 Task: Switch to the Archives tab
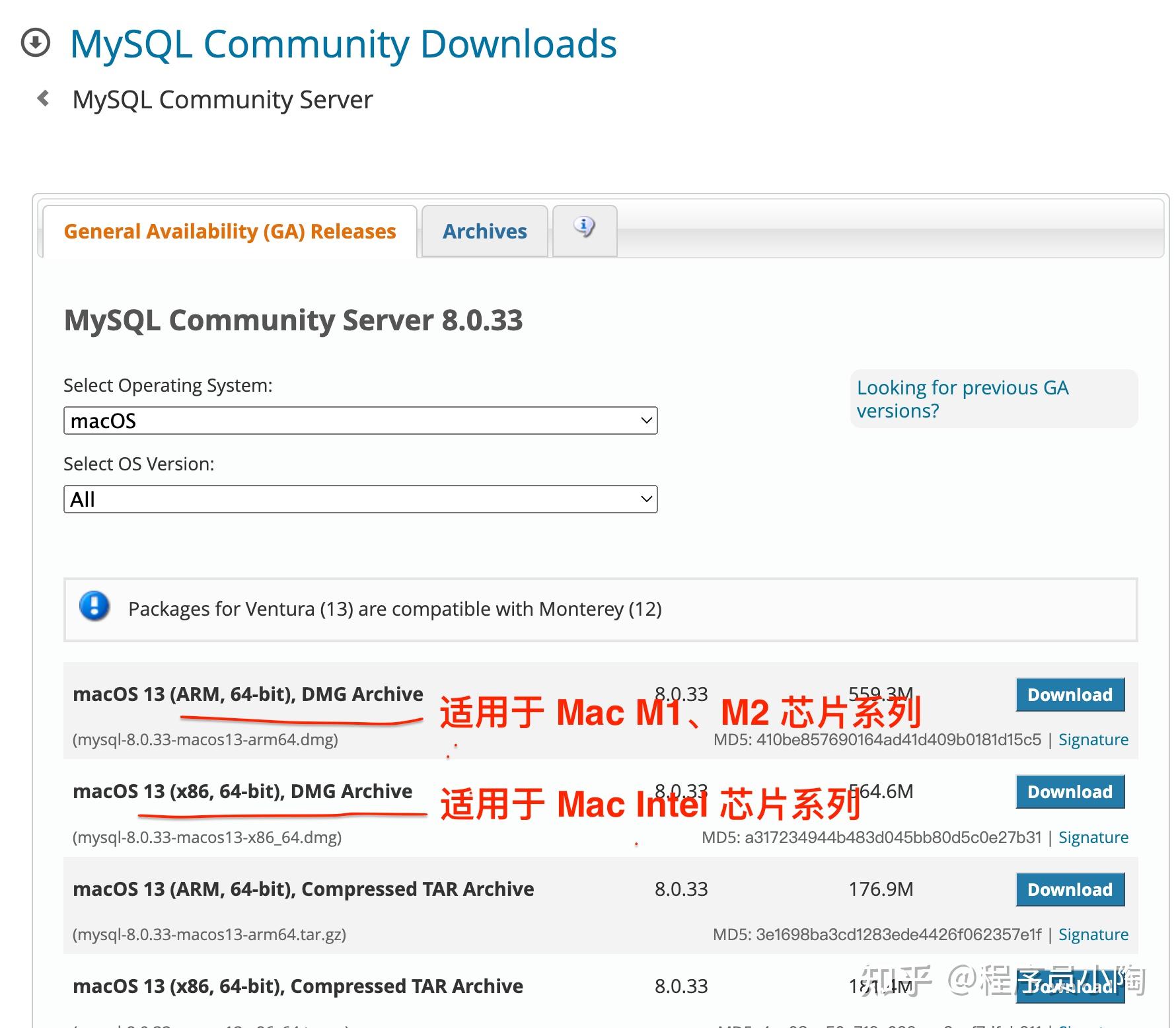[x=485, y=231]
